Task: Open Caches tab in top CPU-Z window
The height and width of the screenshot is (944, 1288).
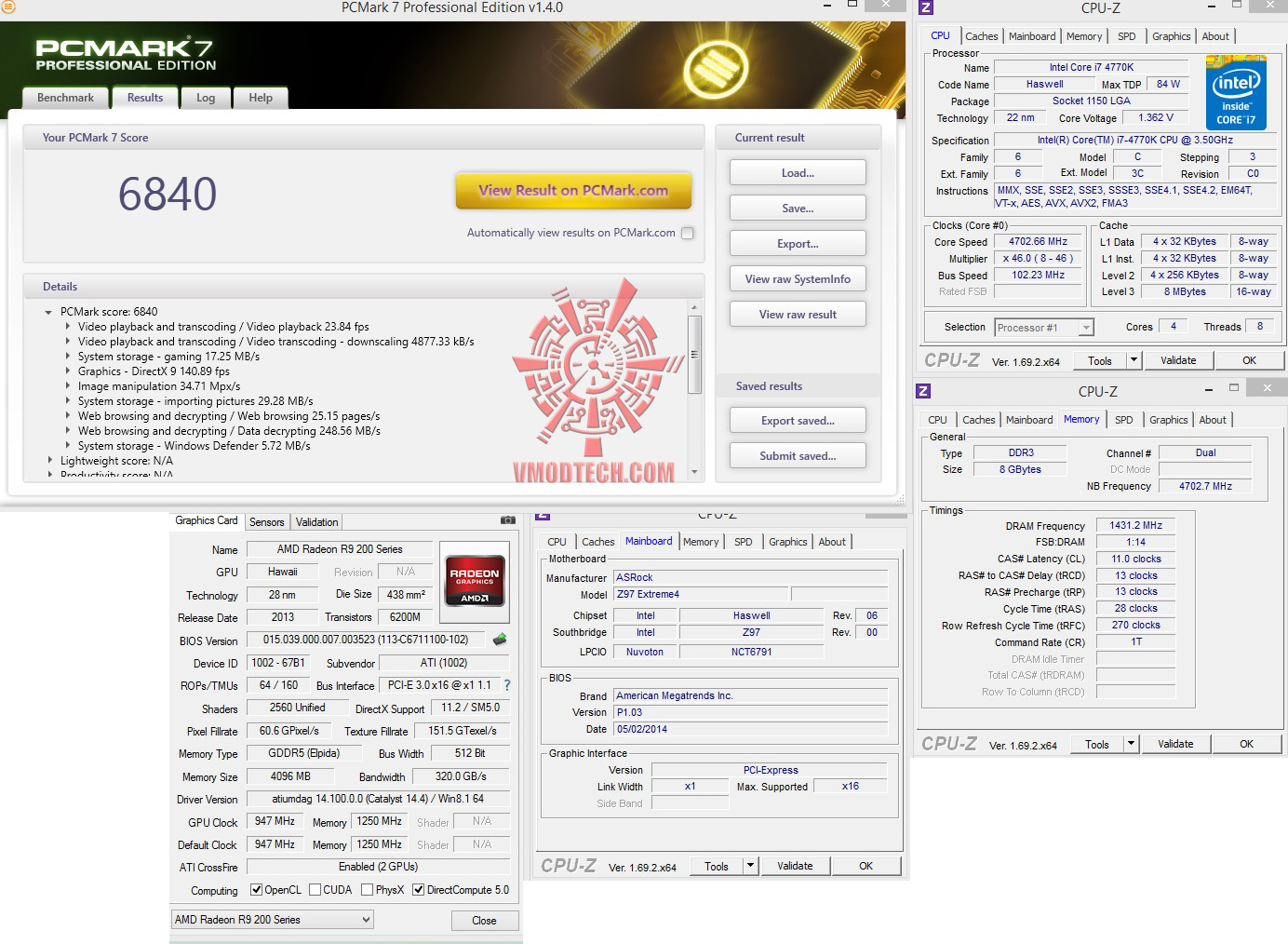Action: pos(981,36)
